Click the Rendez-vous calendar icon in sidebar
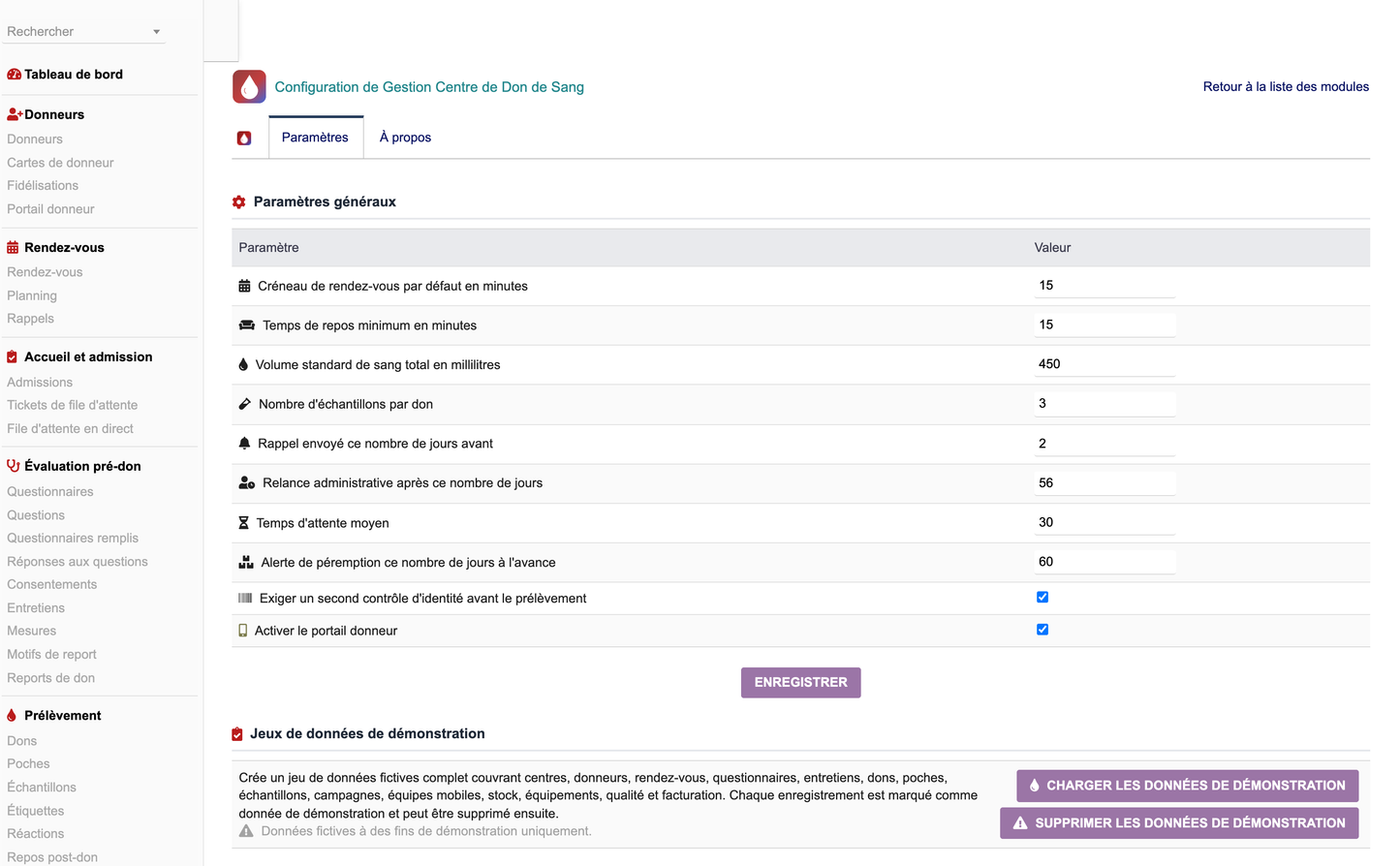The image size is (1400, 866). pyautogui.click(x=13, y=247)
